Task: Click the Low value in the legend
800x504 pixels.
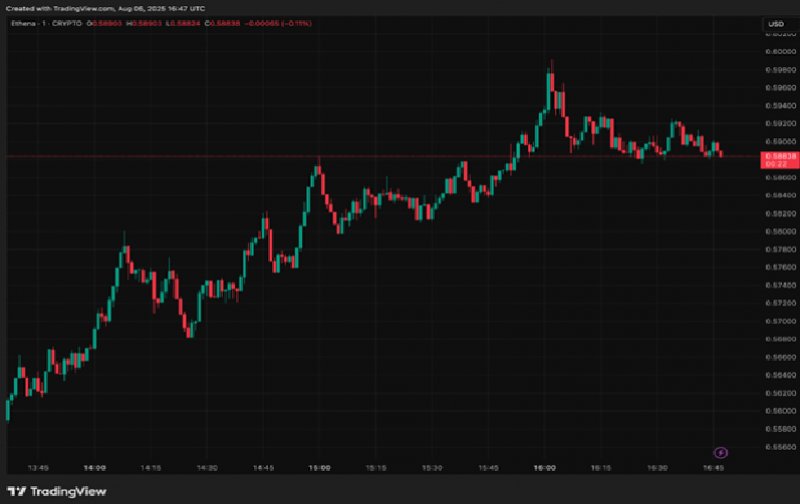Action: click(183, 23)
